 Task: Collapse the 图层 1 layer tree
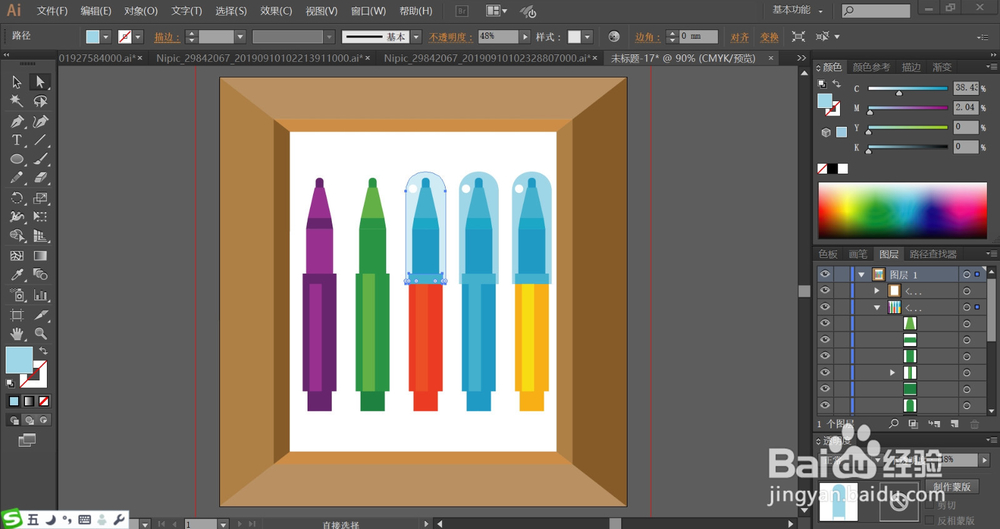click(x=862, y=274)
